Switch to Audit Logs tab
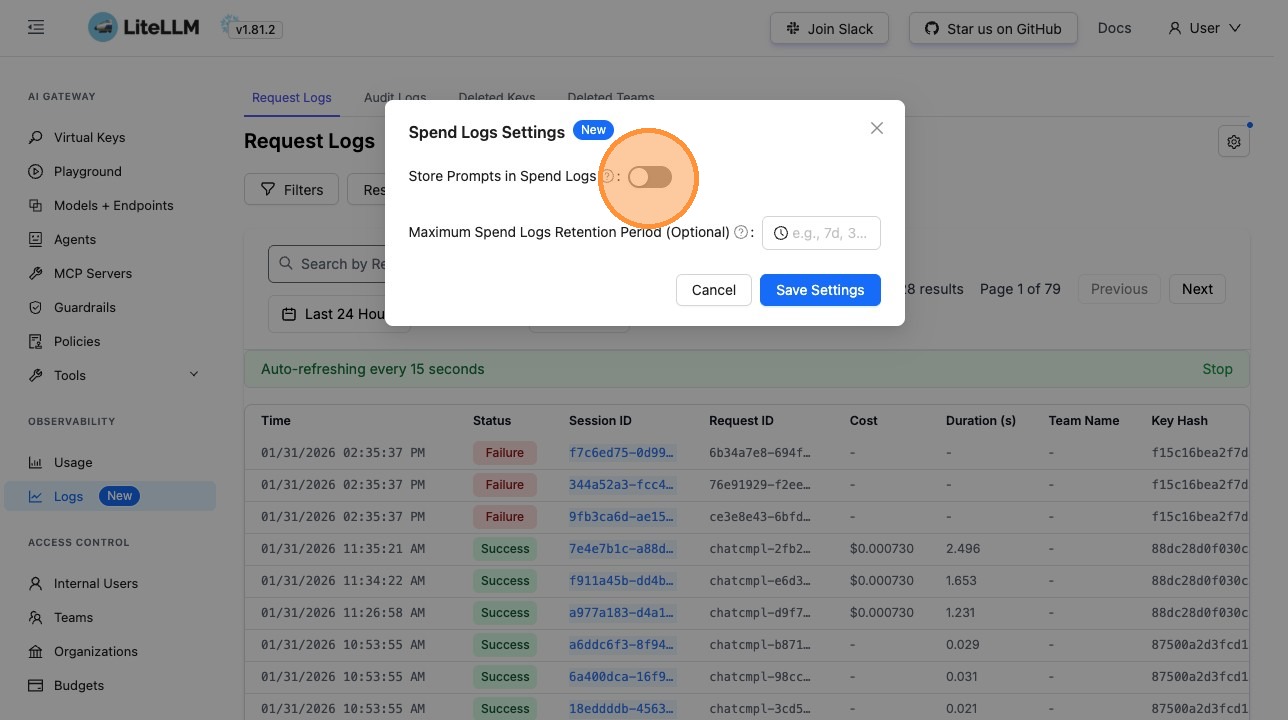 [395, 97]
